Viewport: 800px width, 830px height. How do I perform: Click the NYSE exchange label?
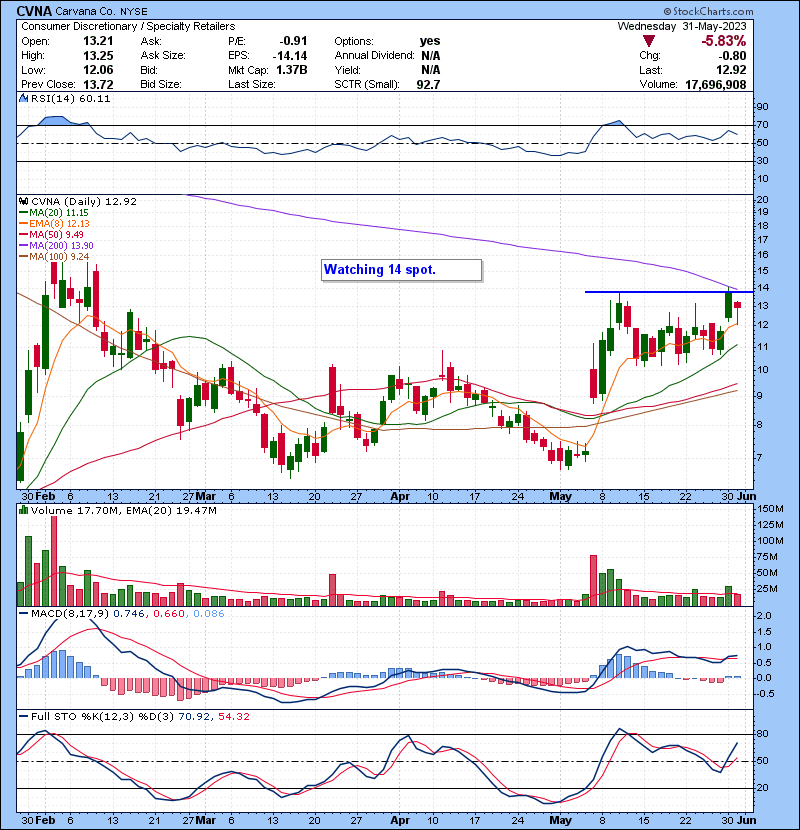coord(134,11)
